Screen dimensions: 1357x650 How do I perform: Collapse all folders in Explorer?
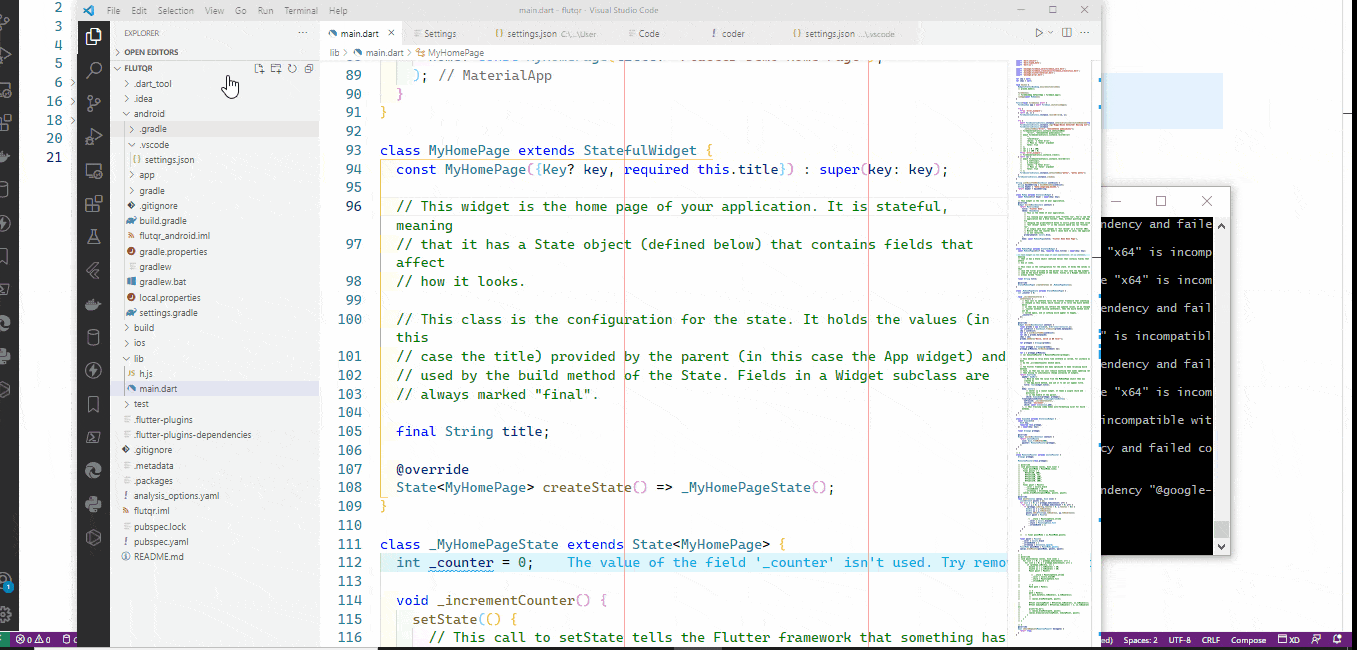[311, 68]
